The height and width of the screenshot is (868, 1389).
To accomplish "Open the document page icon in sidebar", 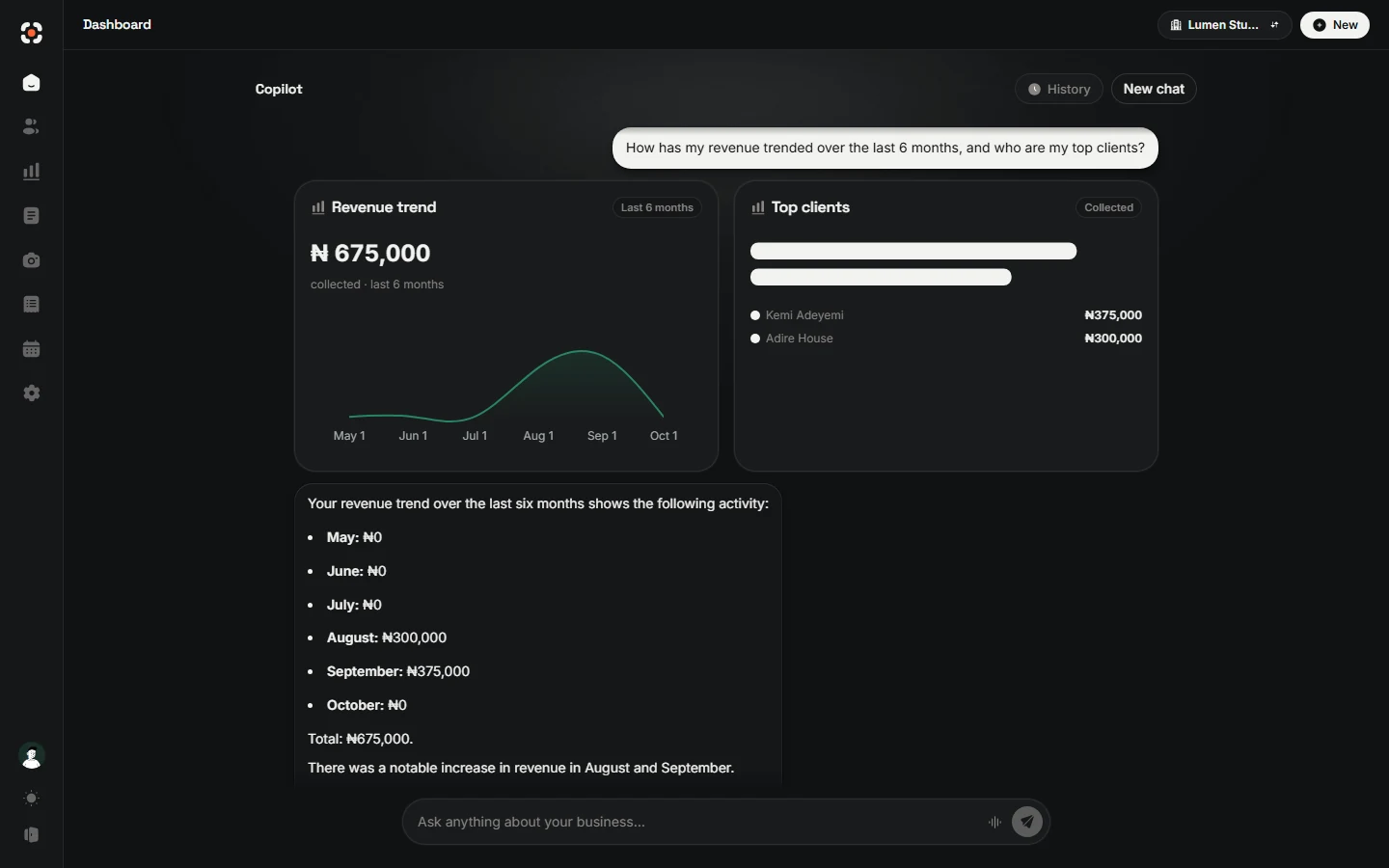I will click(32, 215).
